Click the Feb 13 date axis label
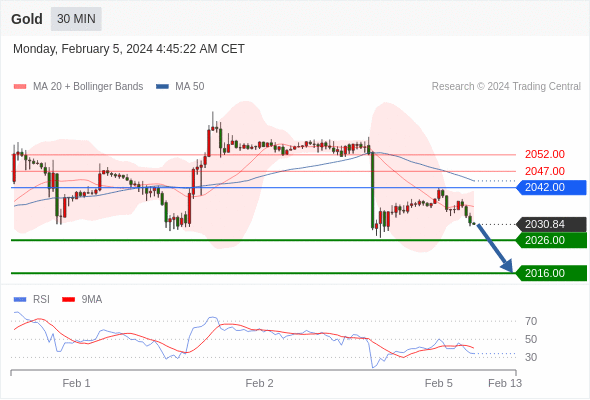 pyautogui.click(x=505, y=383)
